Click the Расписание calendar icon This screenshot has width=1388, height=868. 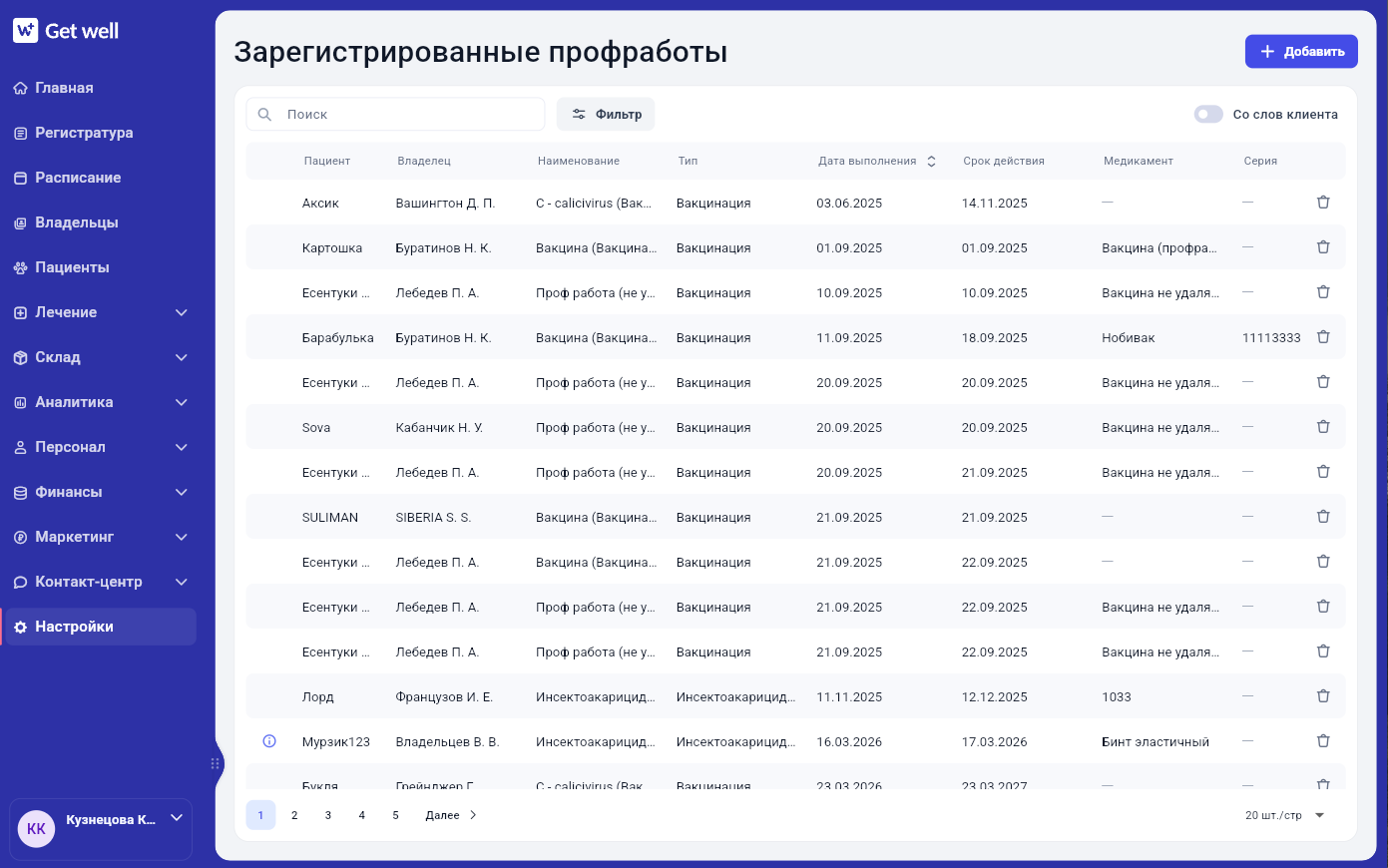[20, 178]
